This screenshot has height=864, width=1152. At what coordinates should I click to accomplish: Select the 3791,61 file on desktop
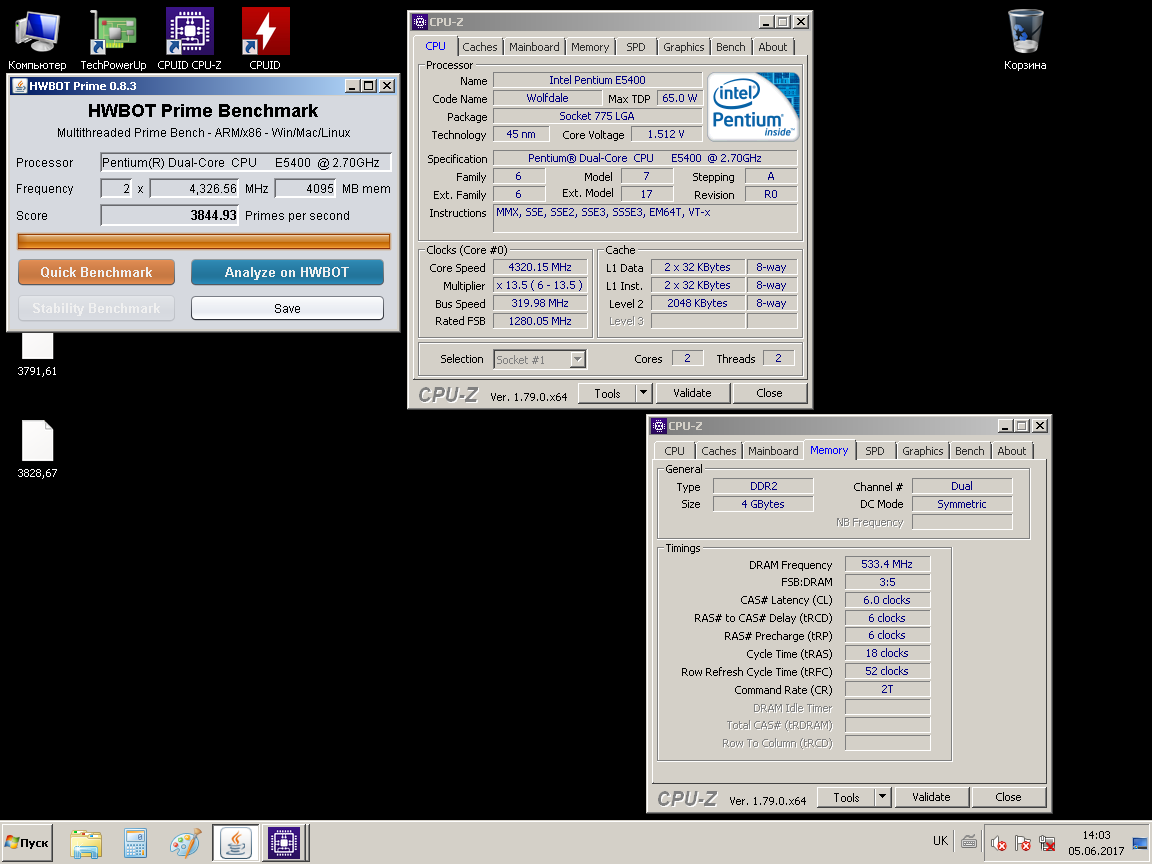[x=37, y=355]
